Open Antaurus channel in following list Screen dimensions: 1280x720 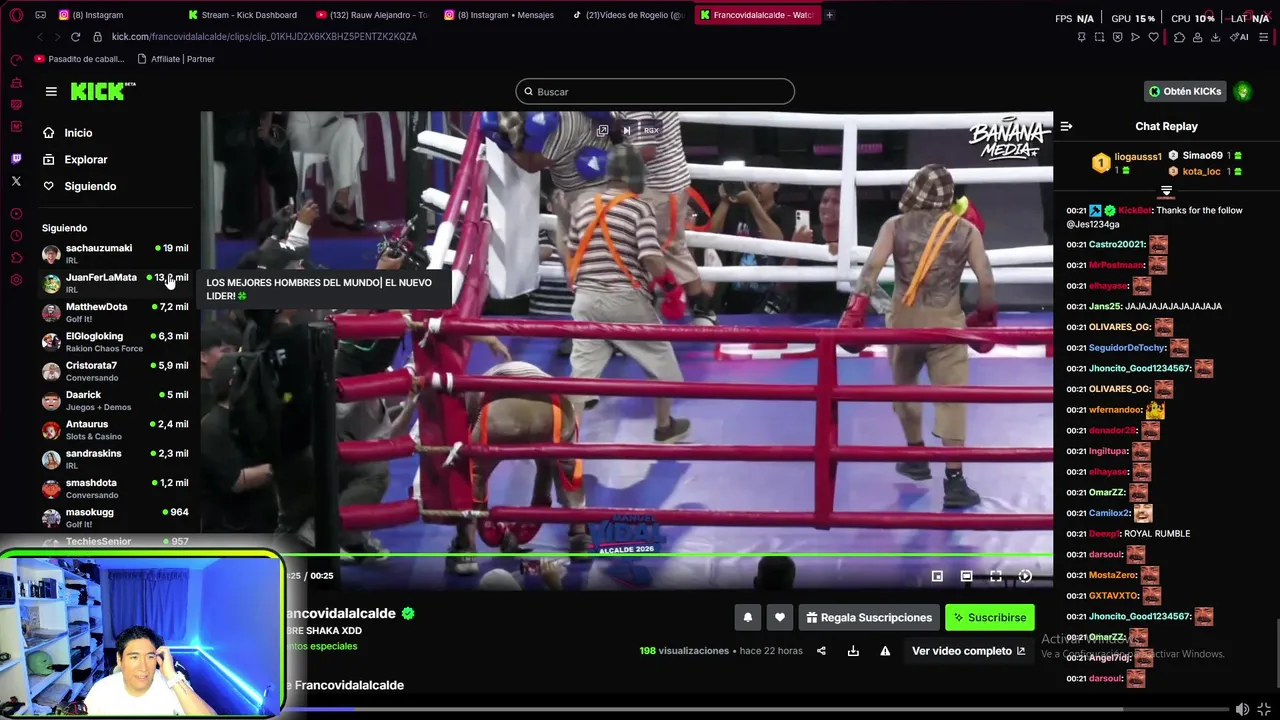[115, 429]
